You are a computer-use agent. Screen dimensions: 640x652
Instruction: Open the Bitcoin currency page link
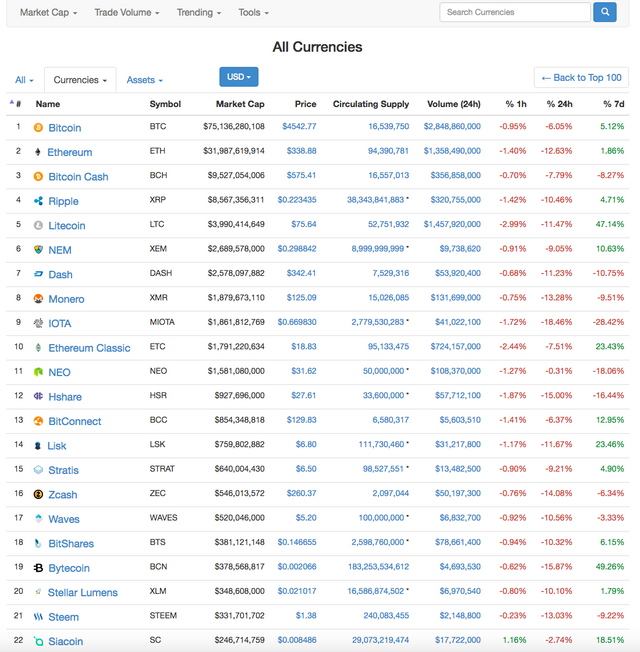pos(65,128)
